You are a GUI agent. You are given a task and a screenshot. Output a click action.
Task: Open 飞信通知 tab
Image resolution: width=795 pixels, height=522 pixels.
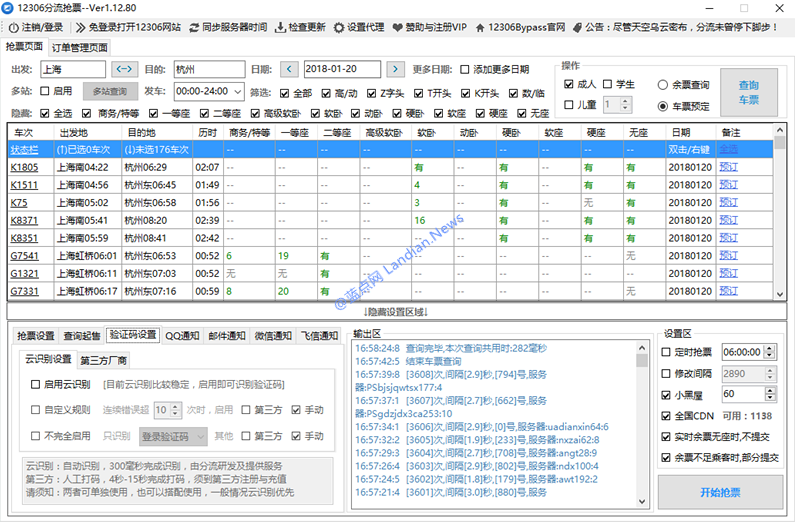coord(319,335)
